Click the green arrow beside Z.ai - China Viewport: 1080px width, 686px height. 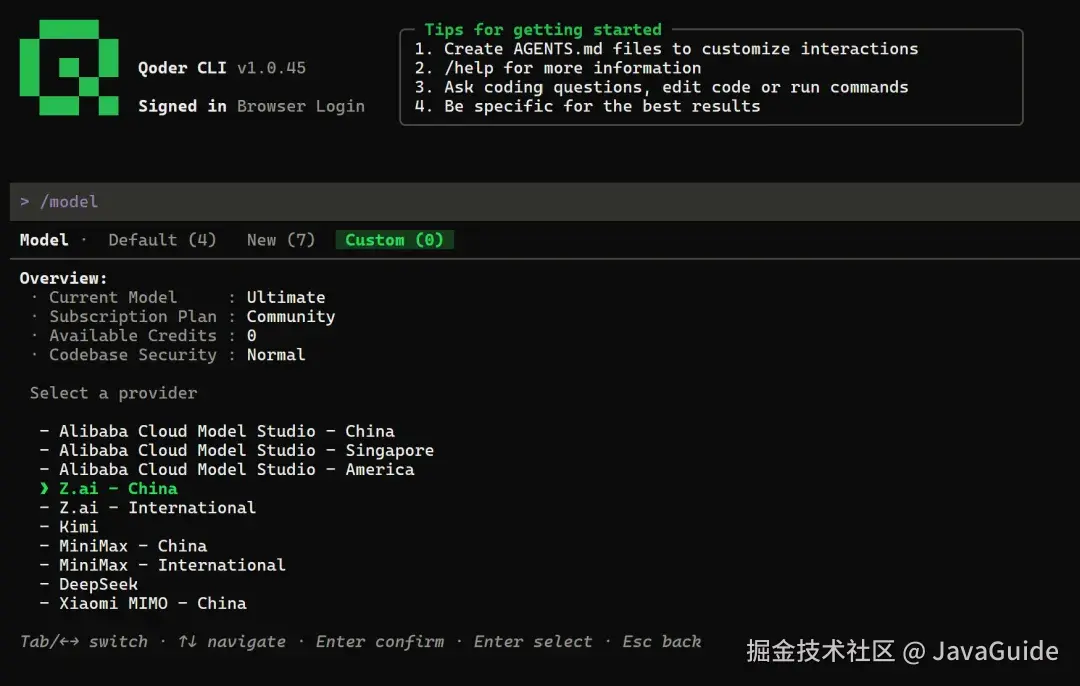tap(44, 488)
